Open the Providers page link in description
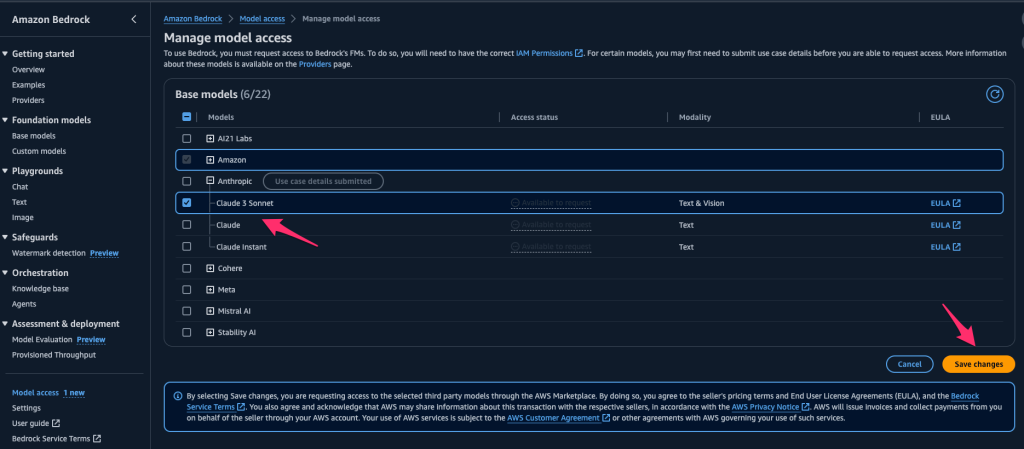The width and height of the screenshot is (1024, 449). coord(315,64)
